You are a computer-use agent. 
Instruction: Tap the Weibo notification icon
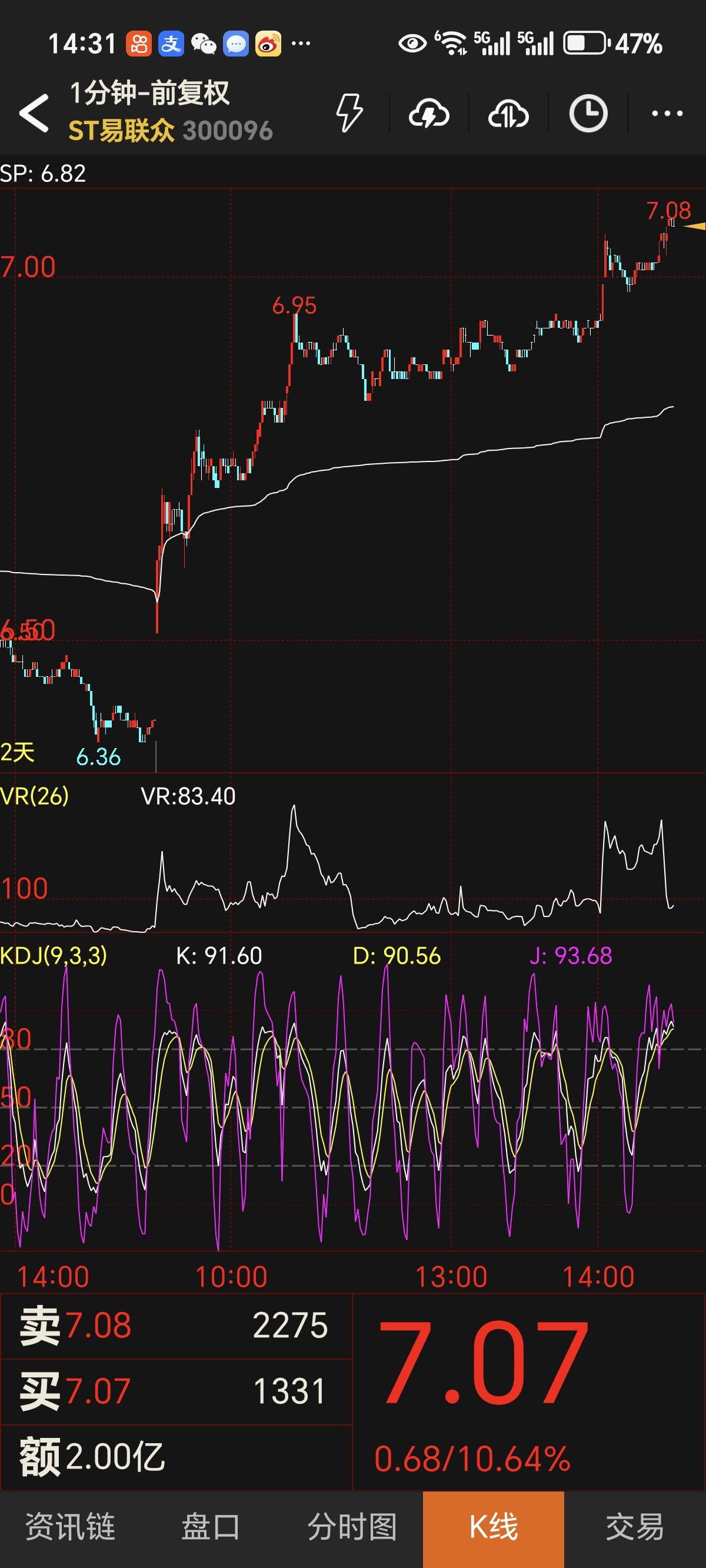[x=268, y=44]
